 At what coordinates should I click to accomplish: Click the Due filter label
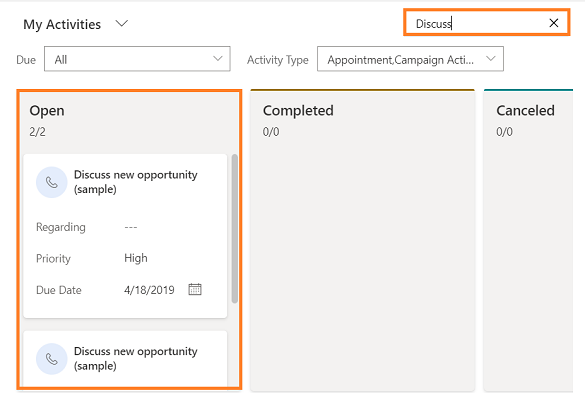click(26, 60)
